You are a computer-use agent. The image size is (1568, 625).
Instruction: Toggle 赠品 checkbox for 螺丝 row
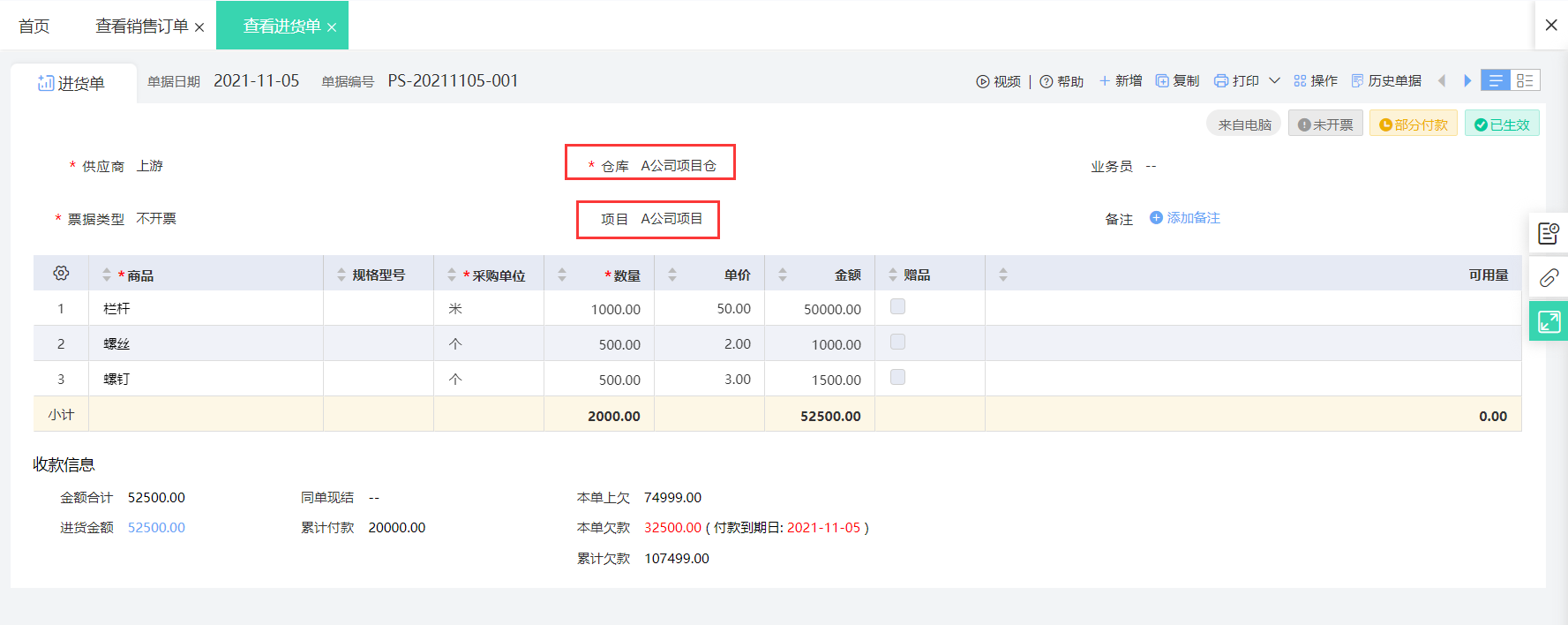point(897,342)
